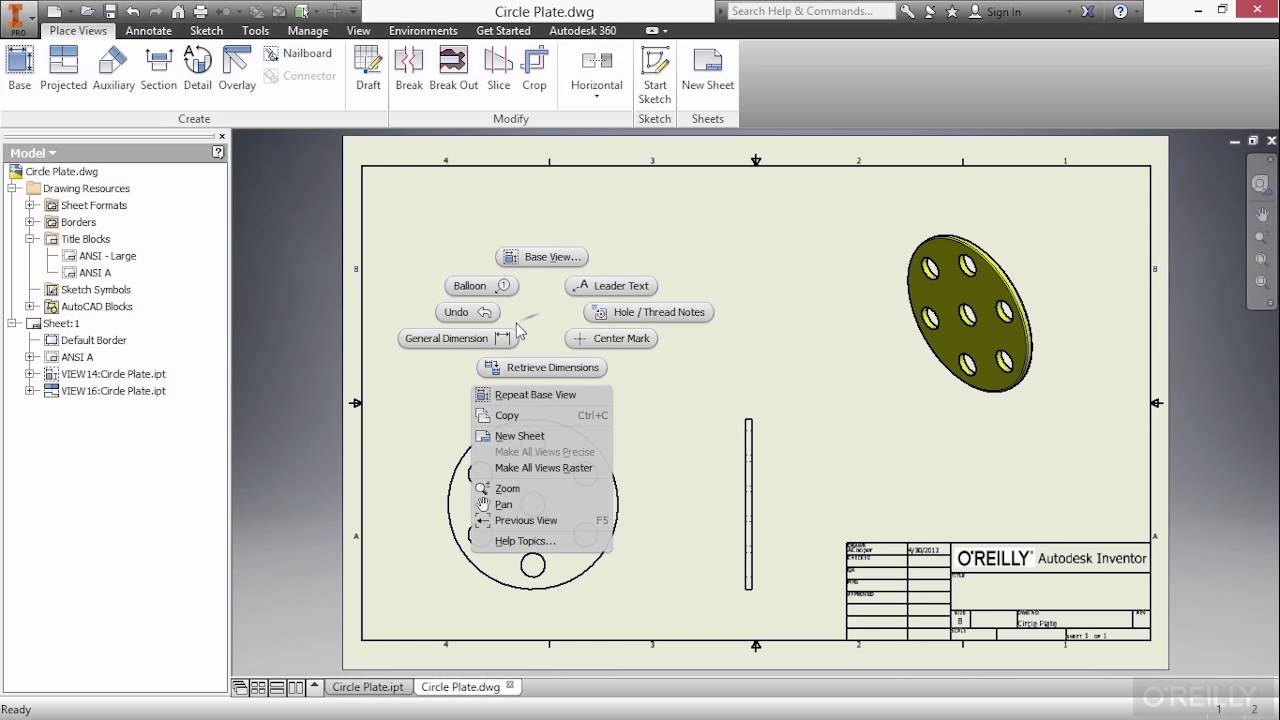Click New Sheet in context menu
Screen dimensions: 1280x720
[x=541, y=436]
